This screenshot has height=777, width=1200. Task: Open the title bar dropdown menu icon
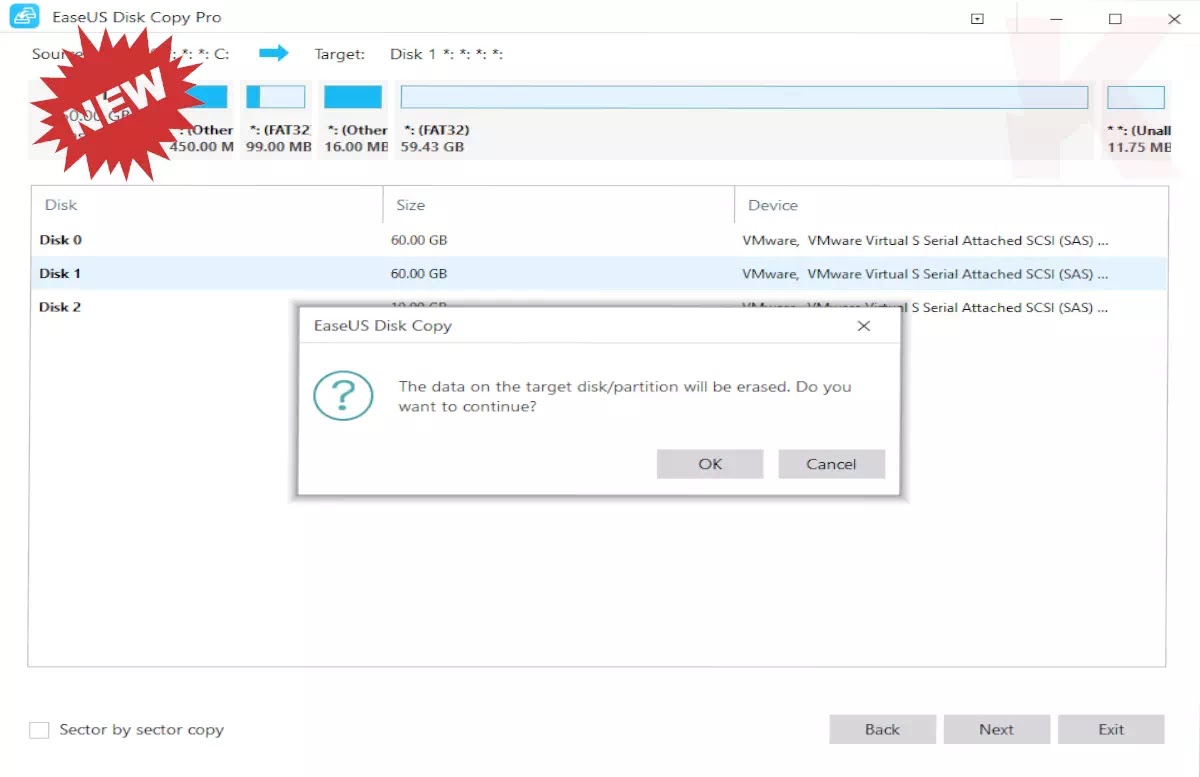coord(977,19)
